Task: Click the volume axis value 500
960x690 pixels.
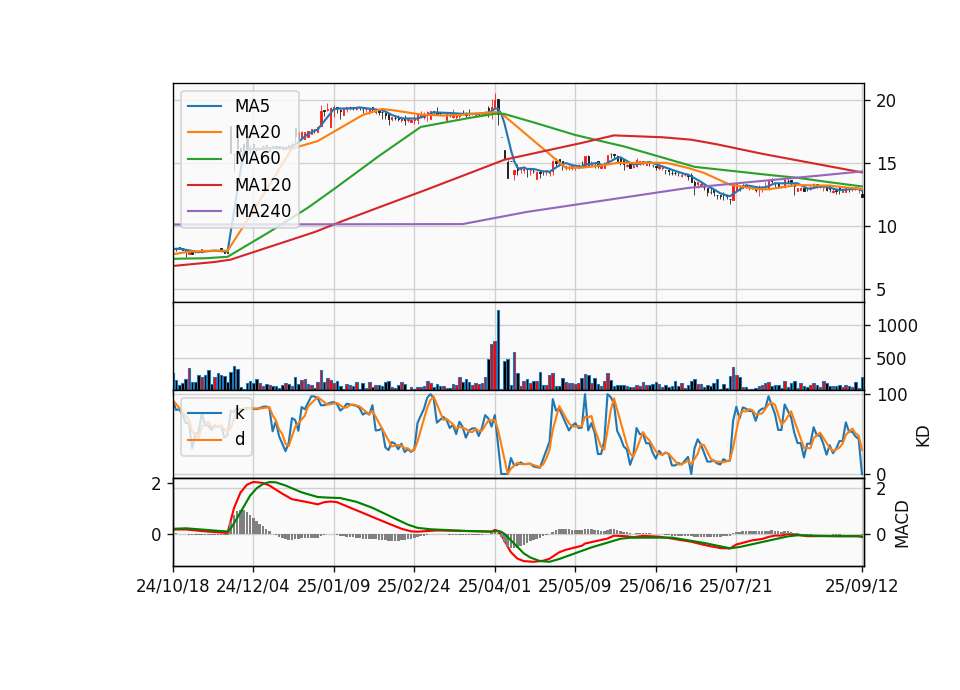Action: coord(891,359)
